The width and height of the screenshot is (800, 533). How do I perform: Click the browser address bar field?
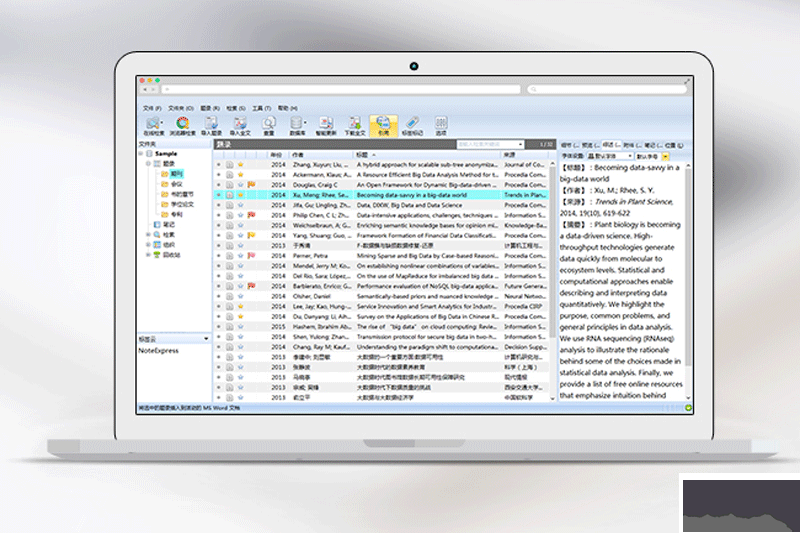(340, 89)
